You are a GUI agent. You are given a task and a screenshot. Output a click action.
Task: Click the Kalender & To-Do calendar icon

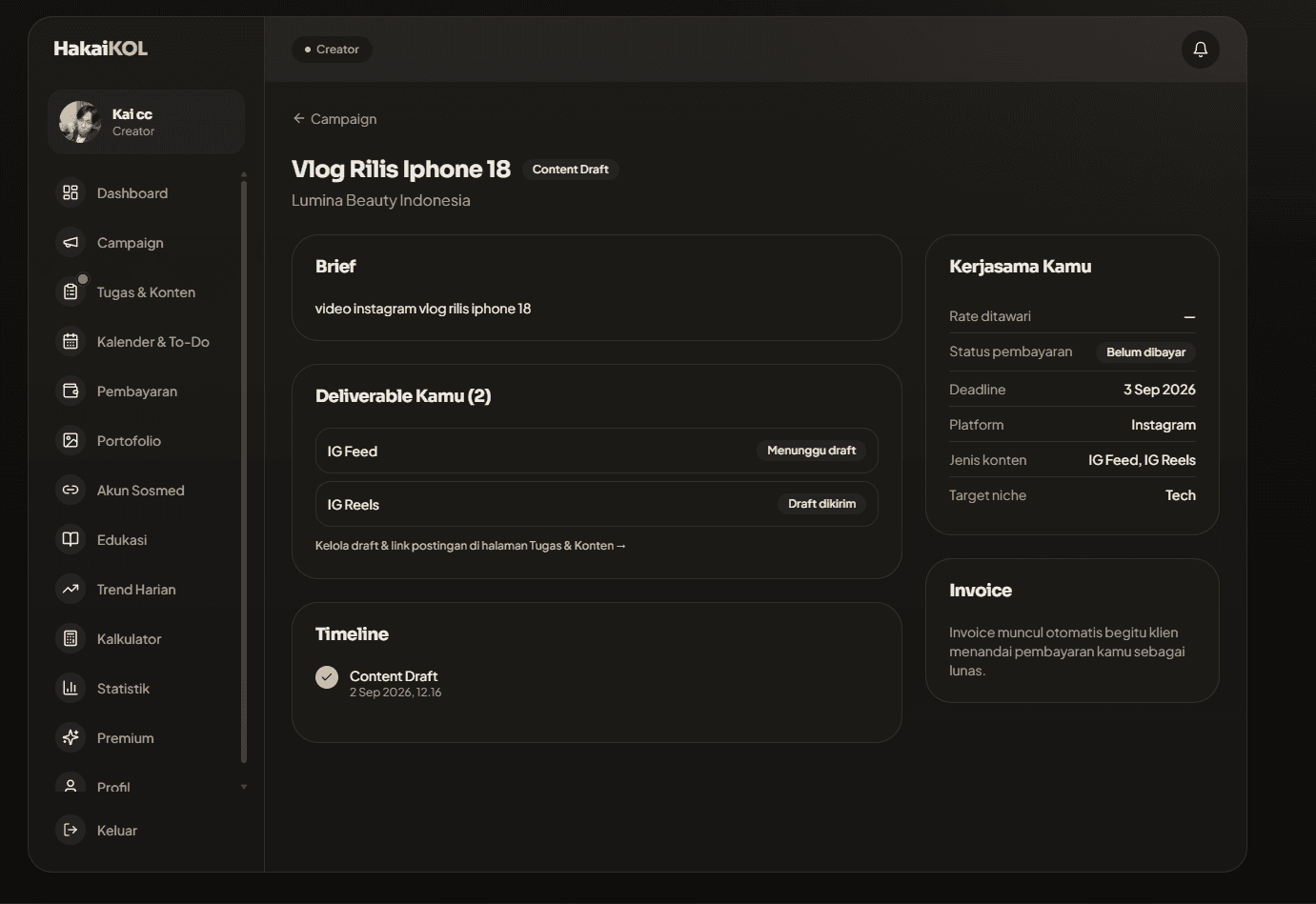[71, 342]
